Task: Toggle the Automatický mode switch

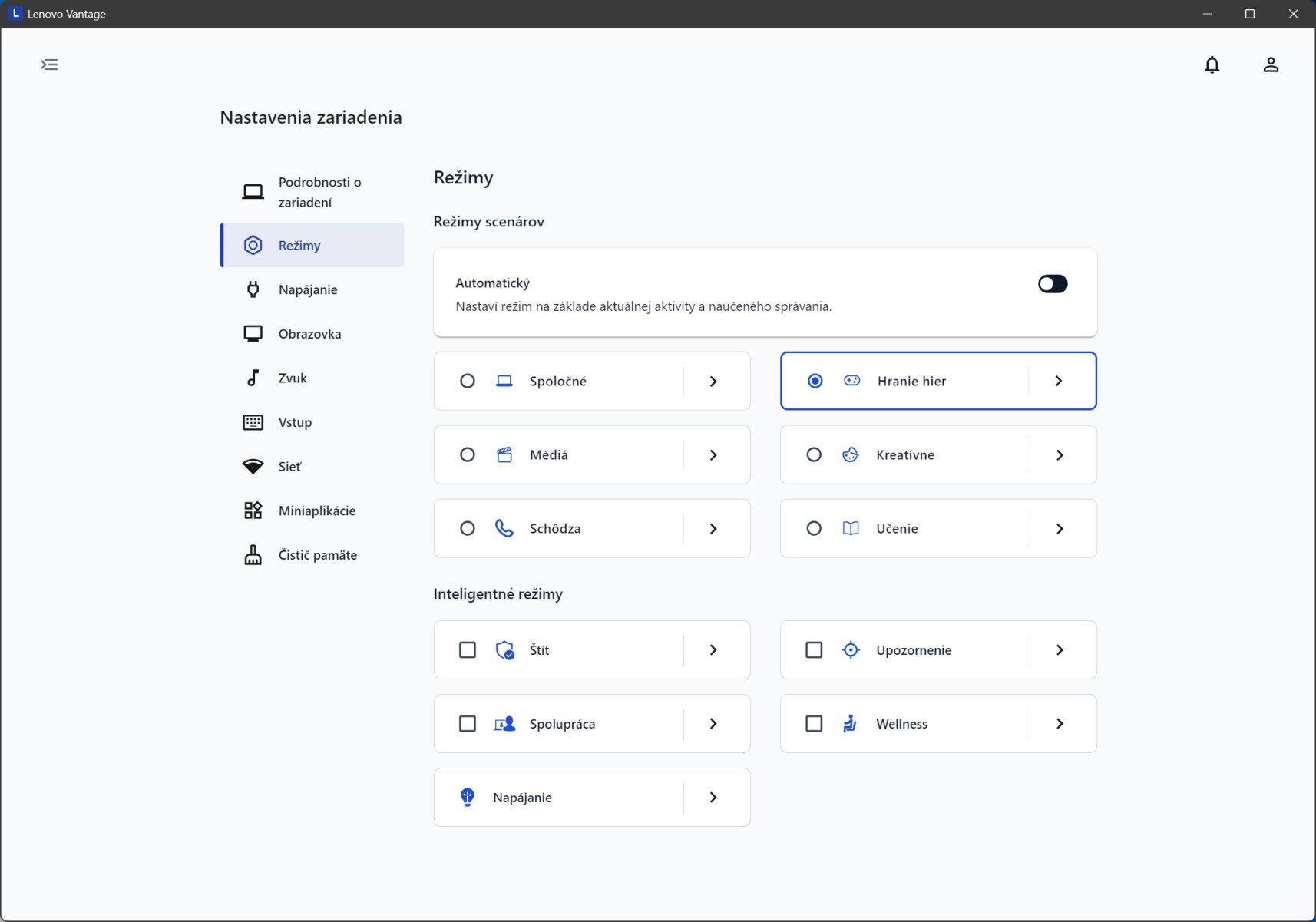Action: tap(1052, 284)
